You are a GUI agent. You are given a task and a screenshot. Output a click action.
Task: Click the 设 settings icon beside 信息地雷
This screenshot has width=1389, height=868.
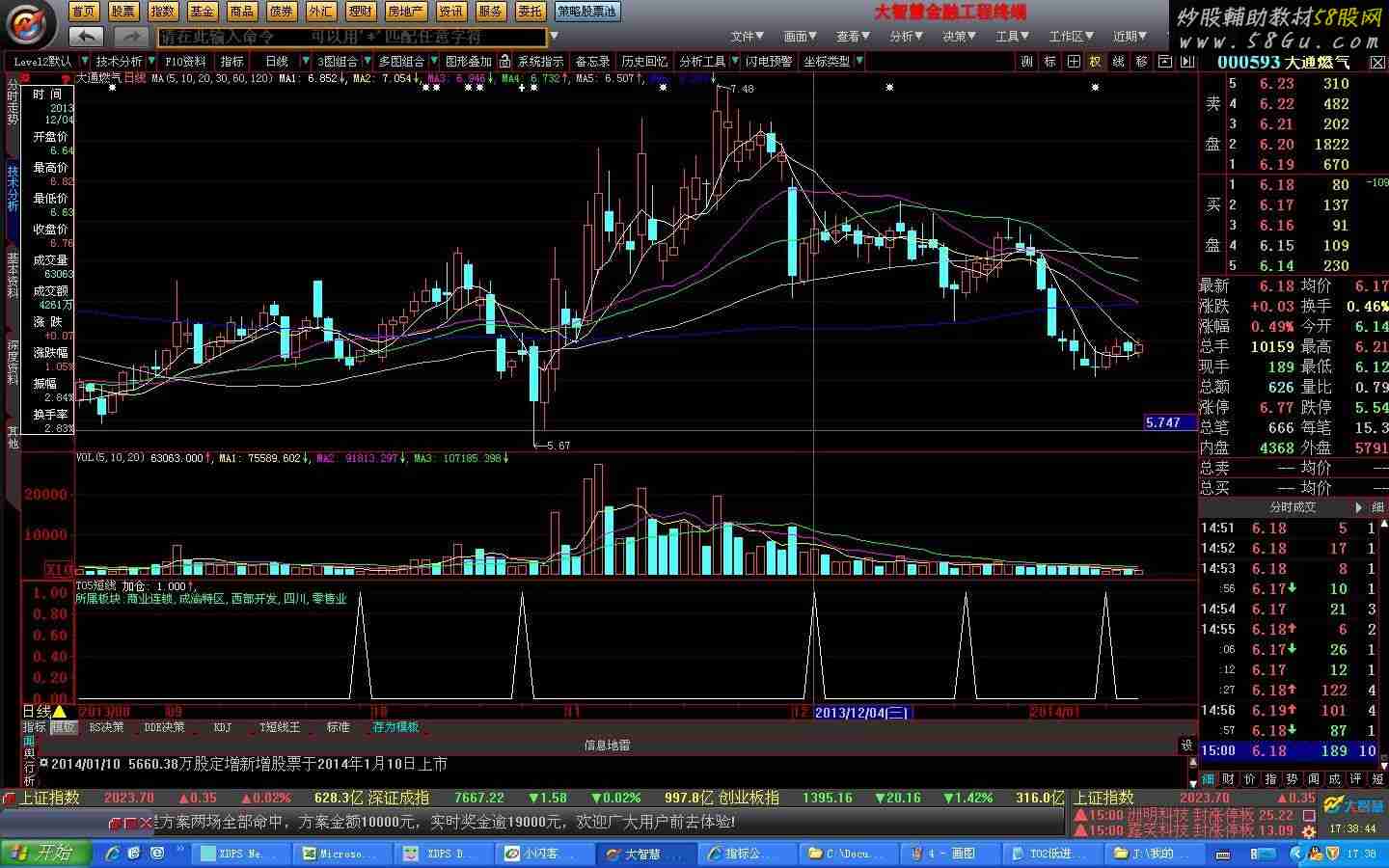1186,746
